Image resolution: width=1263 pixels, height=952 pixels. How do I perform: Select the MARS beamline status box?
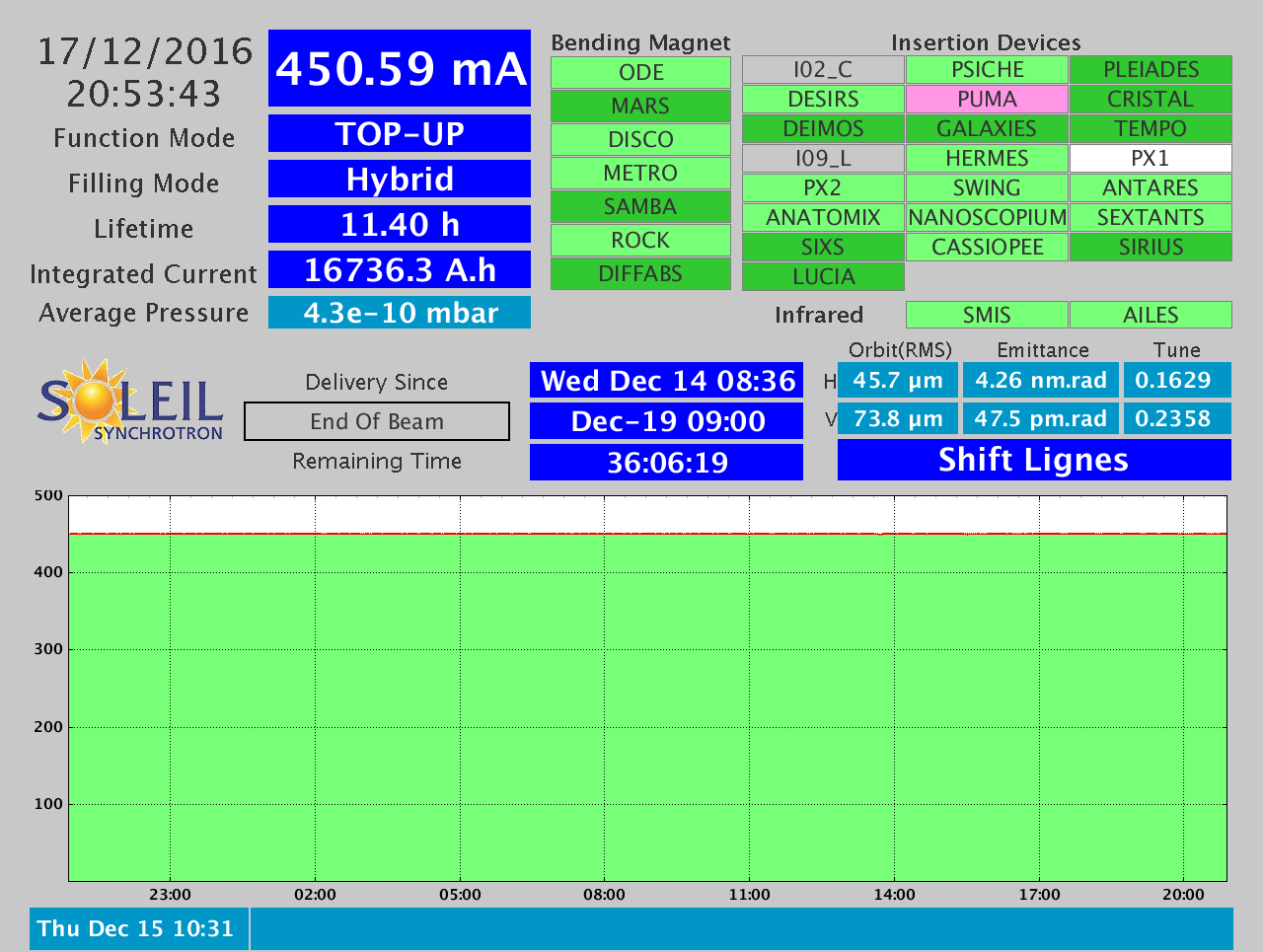[x=640, y=107]
